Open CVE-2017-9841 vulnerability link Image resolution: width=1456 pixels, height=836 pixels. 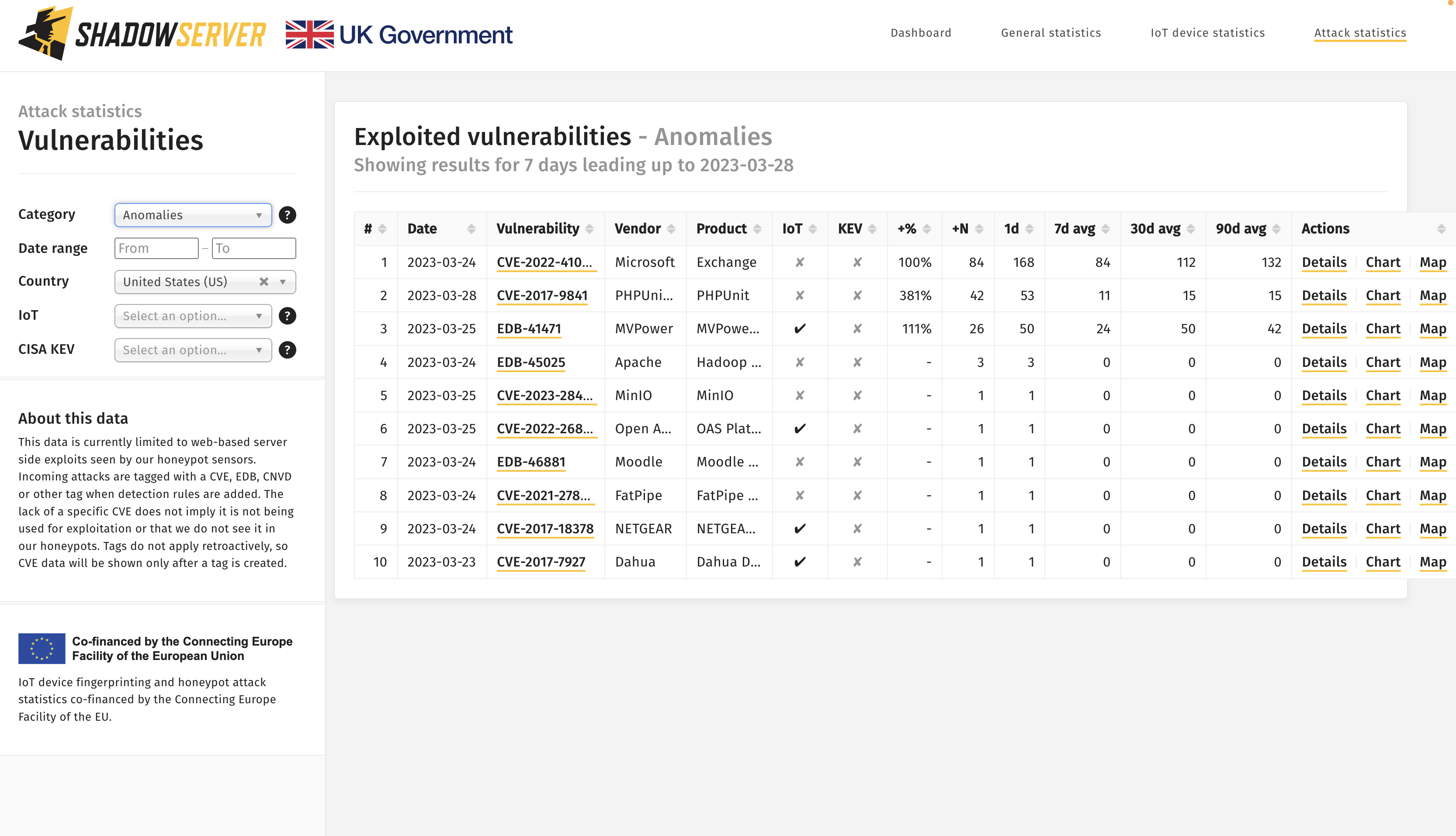(541, 296)
